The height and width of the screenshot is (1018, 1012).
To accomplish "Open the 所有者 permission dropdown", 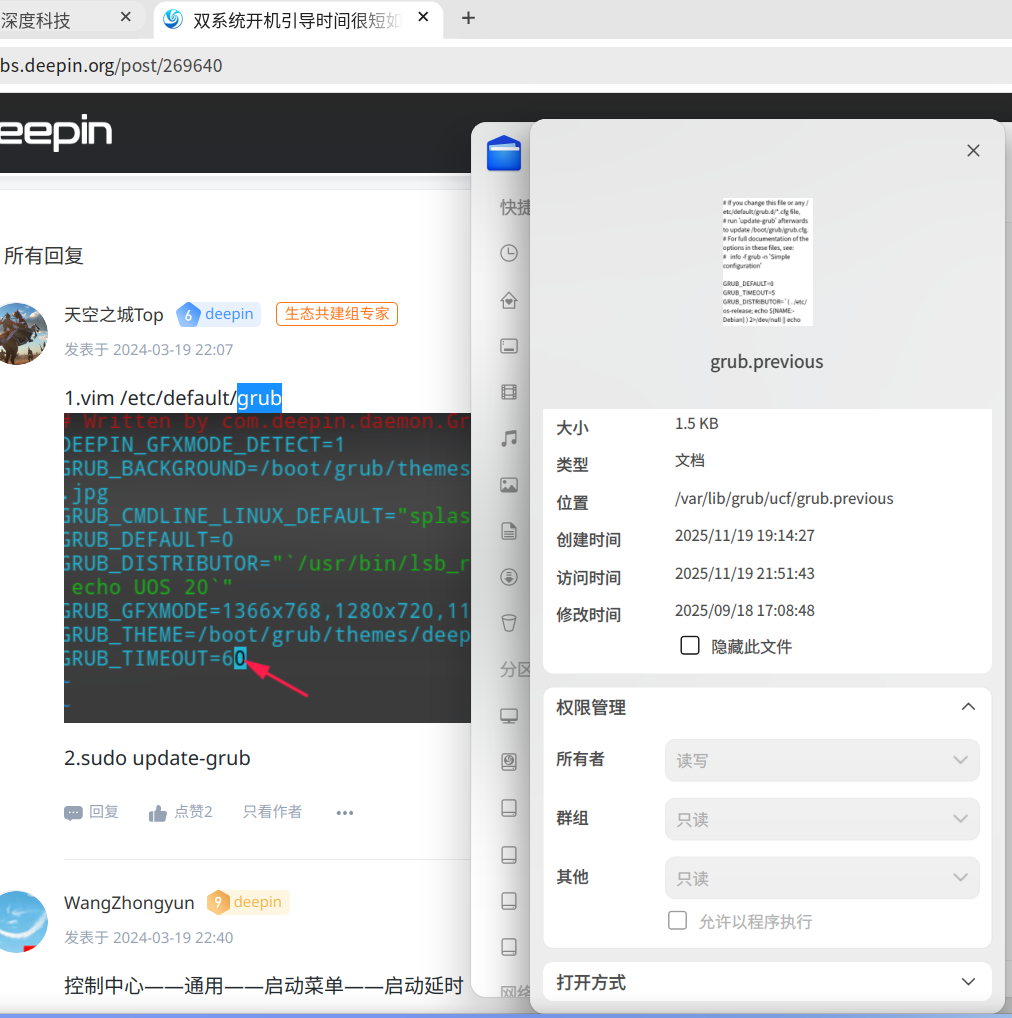I will [822, 760].
